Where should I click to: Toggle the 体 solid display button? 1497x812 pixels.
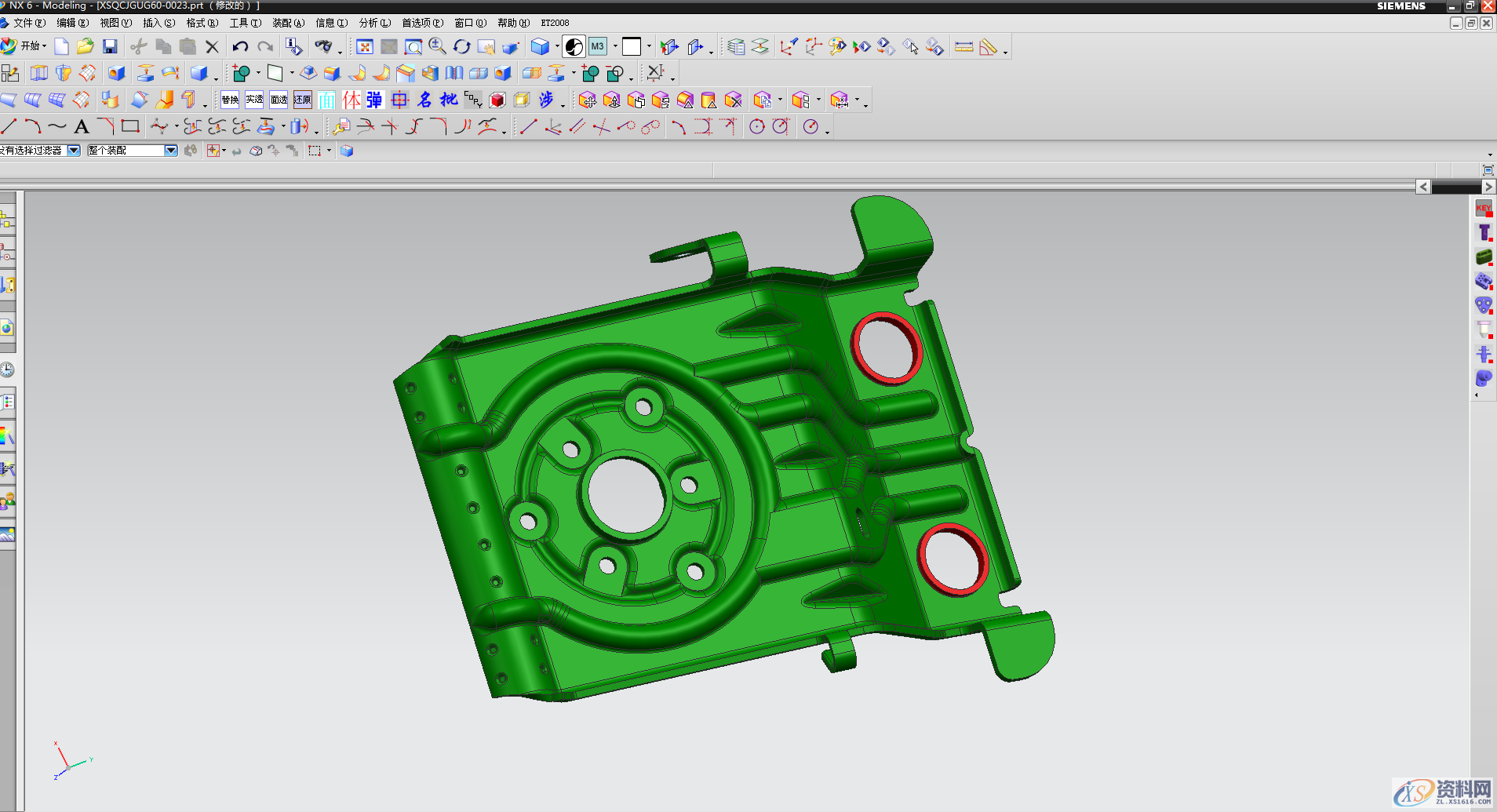click(351, 100)
